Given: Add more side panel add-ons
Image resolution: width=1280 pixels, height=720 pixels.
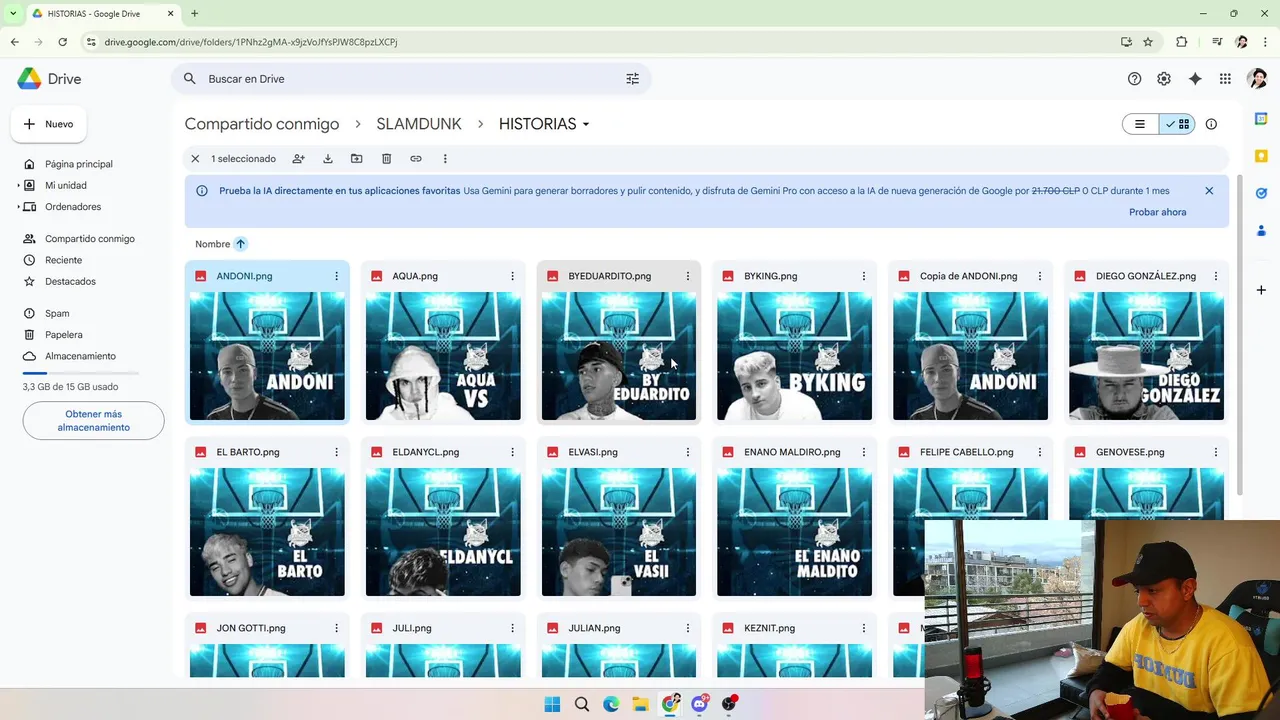Looking at the screenshot, I should [1261, 290].
